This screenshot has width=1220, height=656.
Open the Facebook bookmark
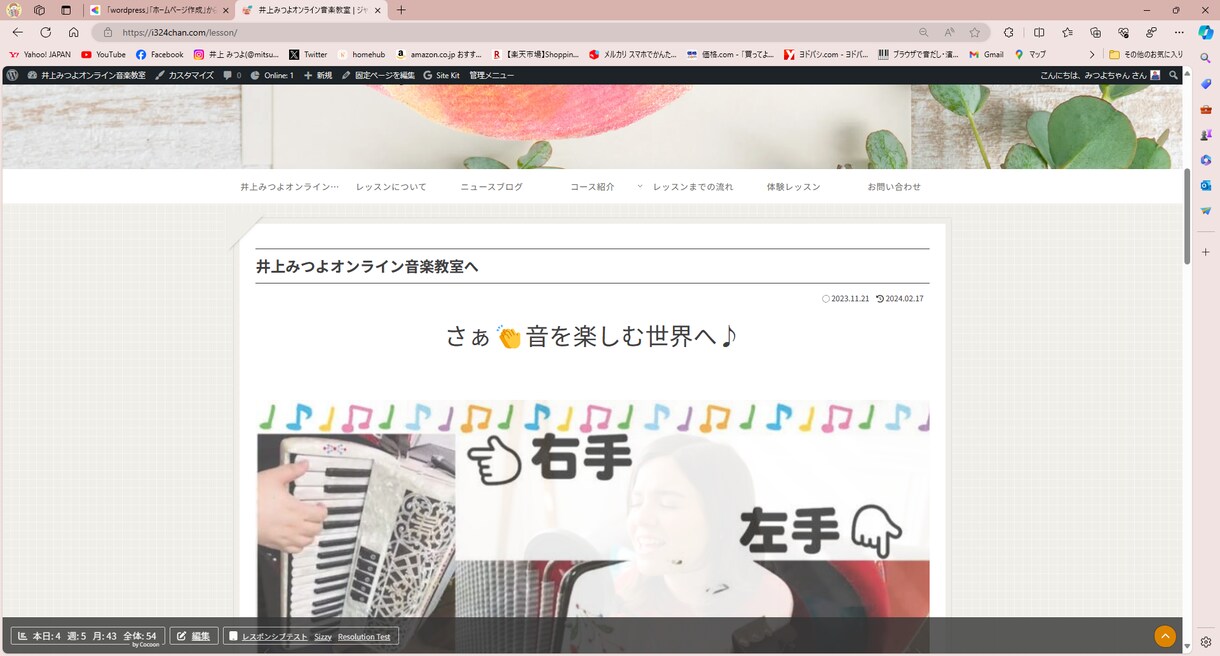pyautogui.click(x=160, y=54)
